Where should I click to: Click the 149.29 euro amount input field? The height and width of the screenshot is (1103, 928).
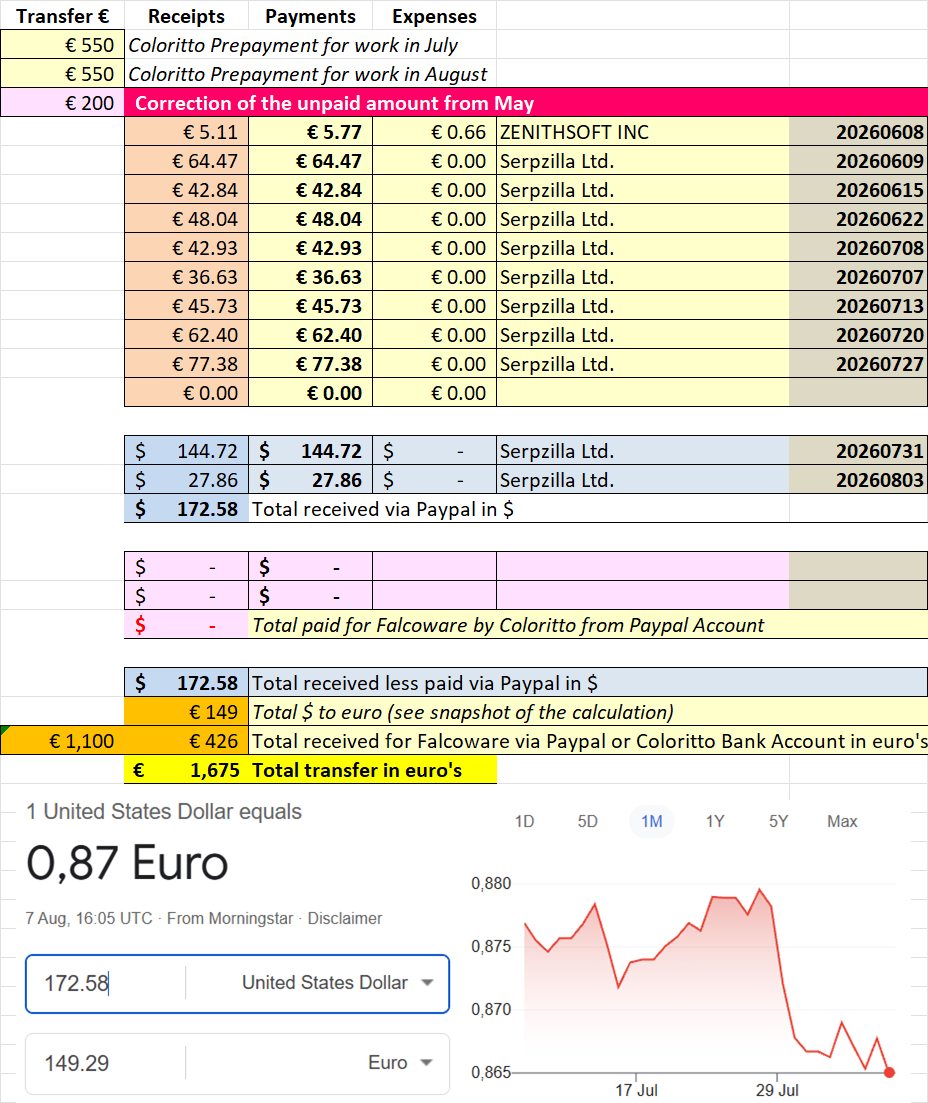point(106,1063)
